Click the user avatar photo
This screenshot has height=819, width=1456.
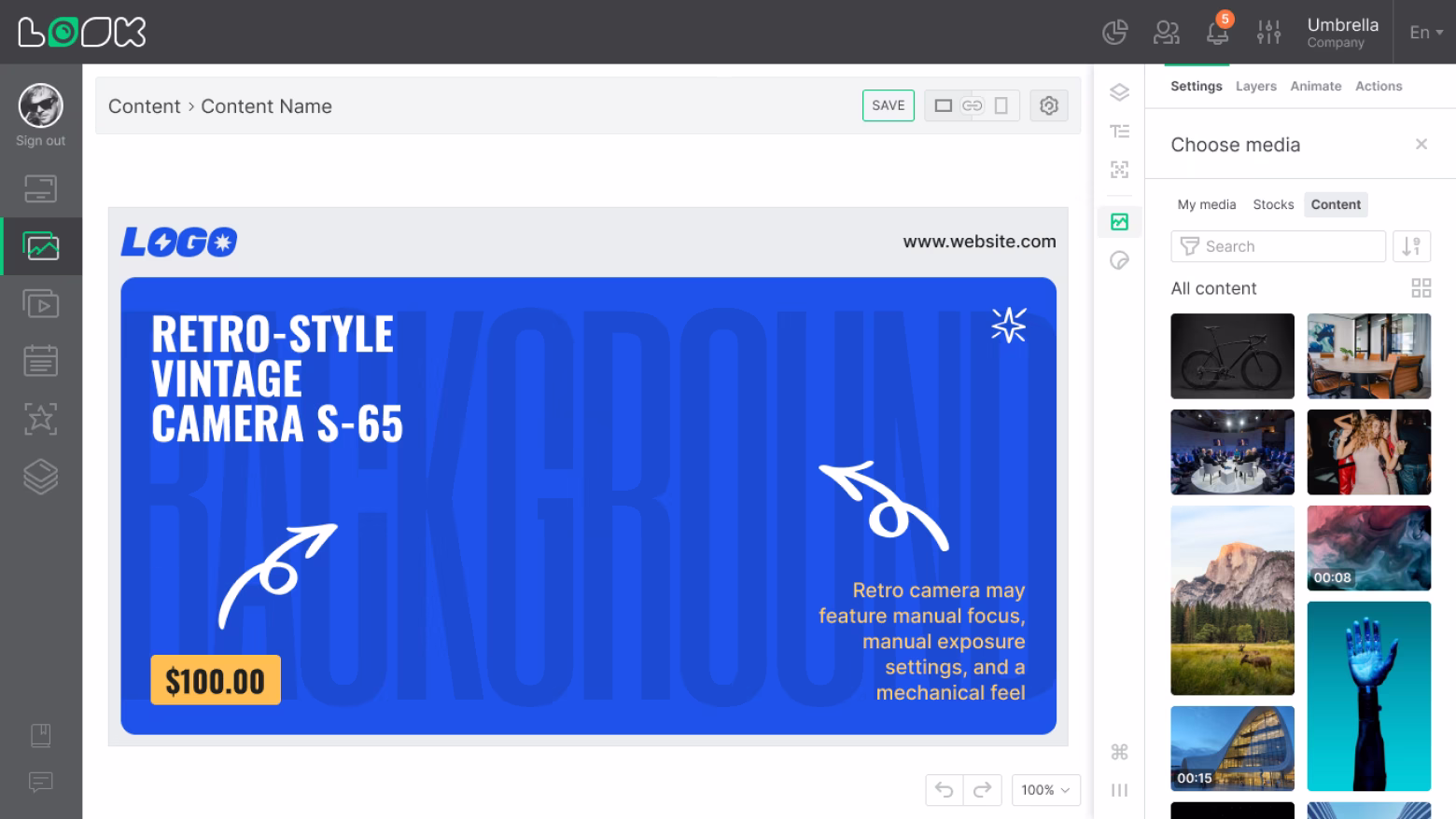(40, 105)
